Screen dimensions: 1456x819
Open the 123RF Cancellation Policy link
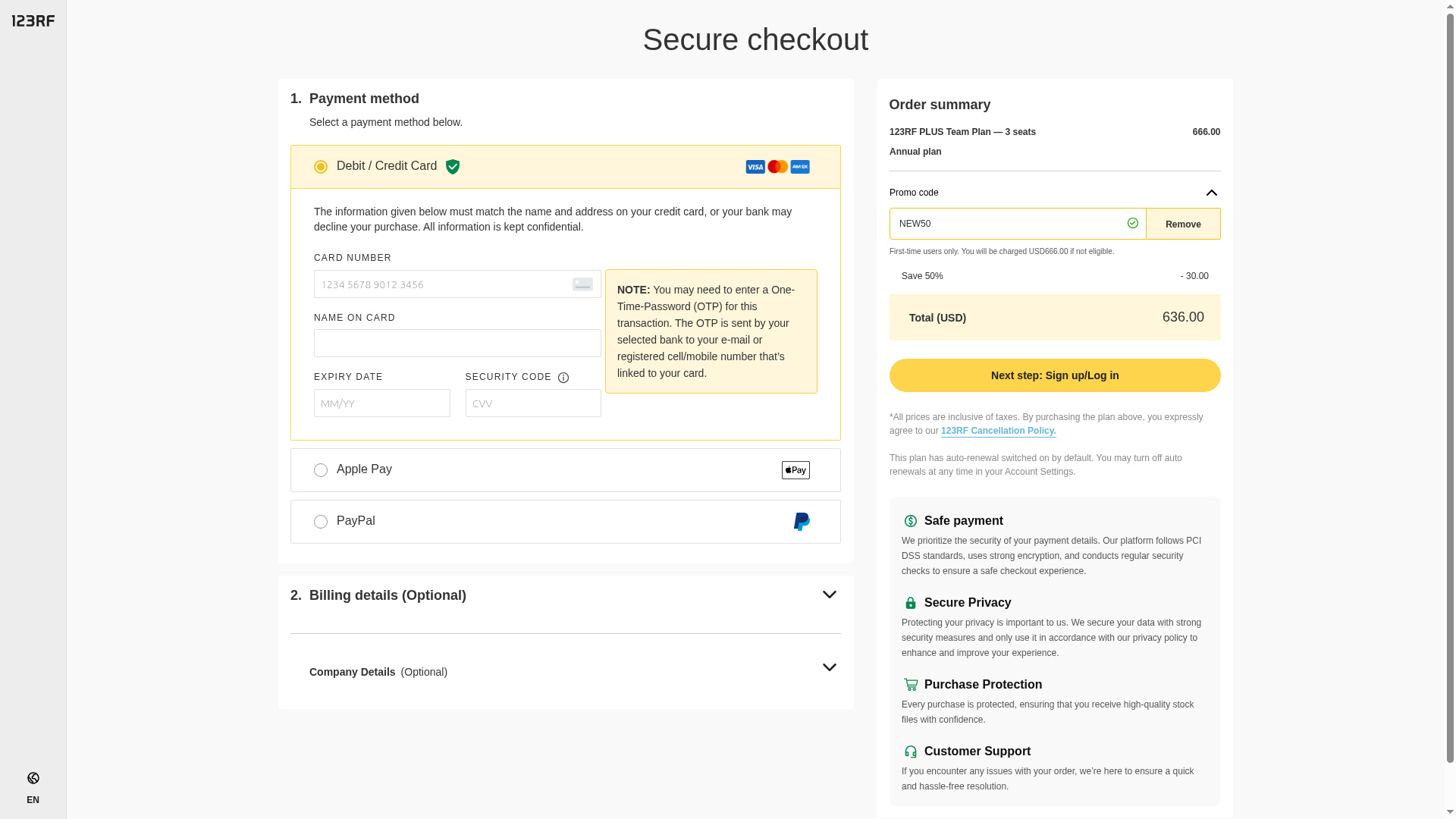point(998,431)
